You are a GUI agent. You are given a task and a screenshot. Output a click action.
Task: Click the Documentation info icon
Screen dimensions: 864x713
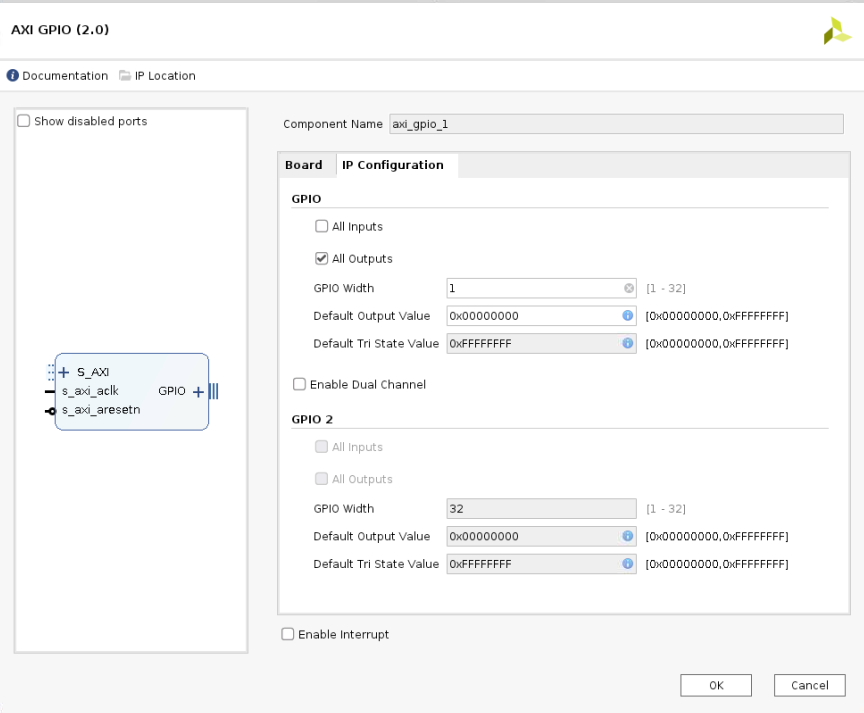click(x=13, y=76)
